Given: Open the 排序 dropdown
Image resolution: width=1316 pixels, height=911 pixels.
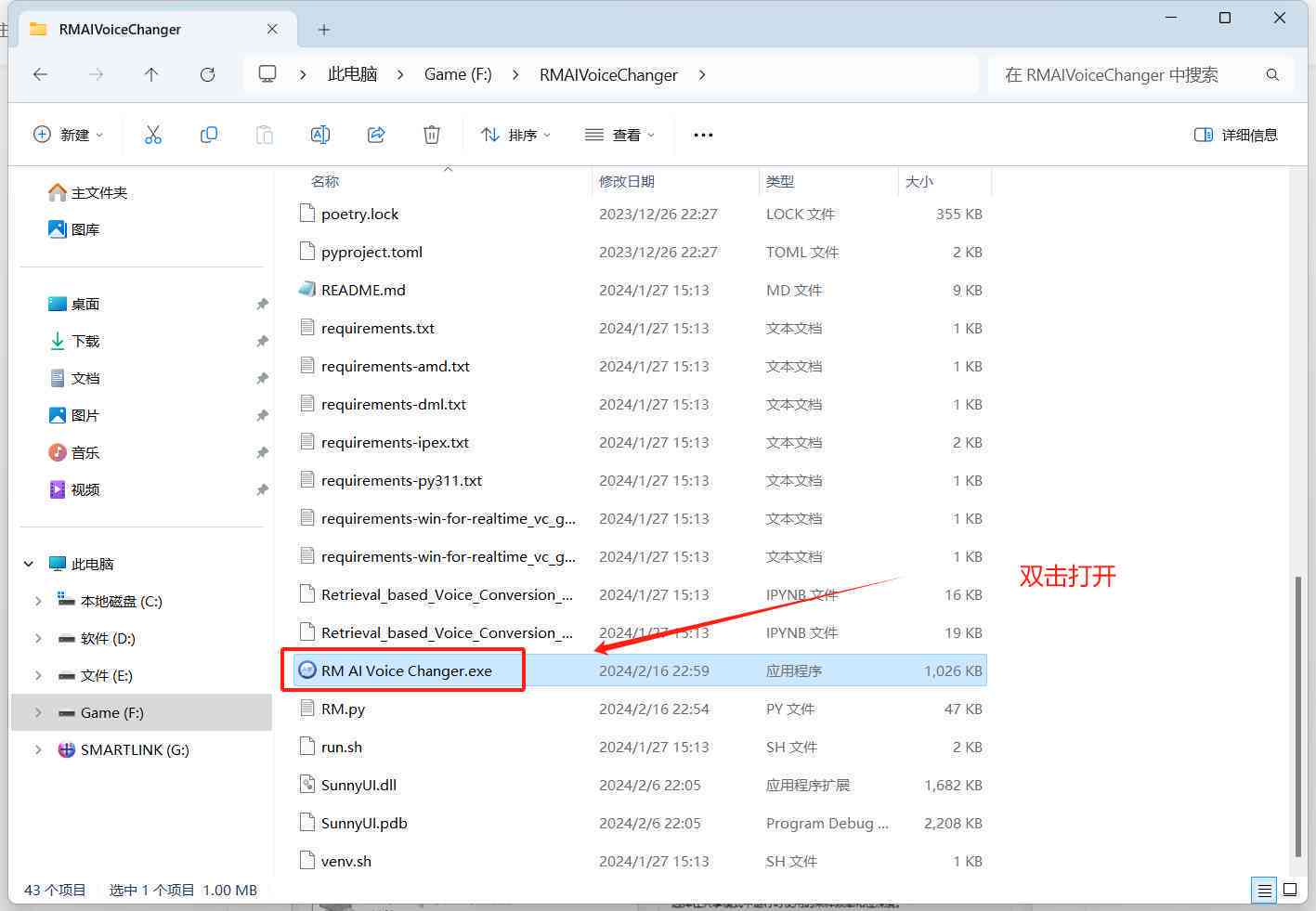Looking at the screenshot, I should tap(515, 135).
